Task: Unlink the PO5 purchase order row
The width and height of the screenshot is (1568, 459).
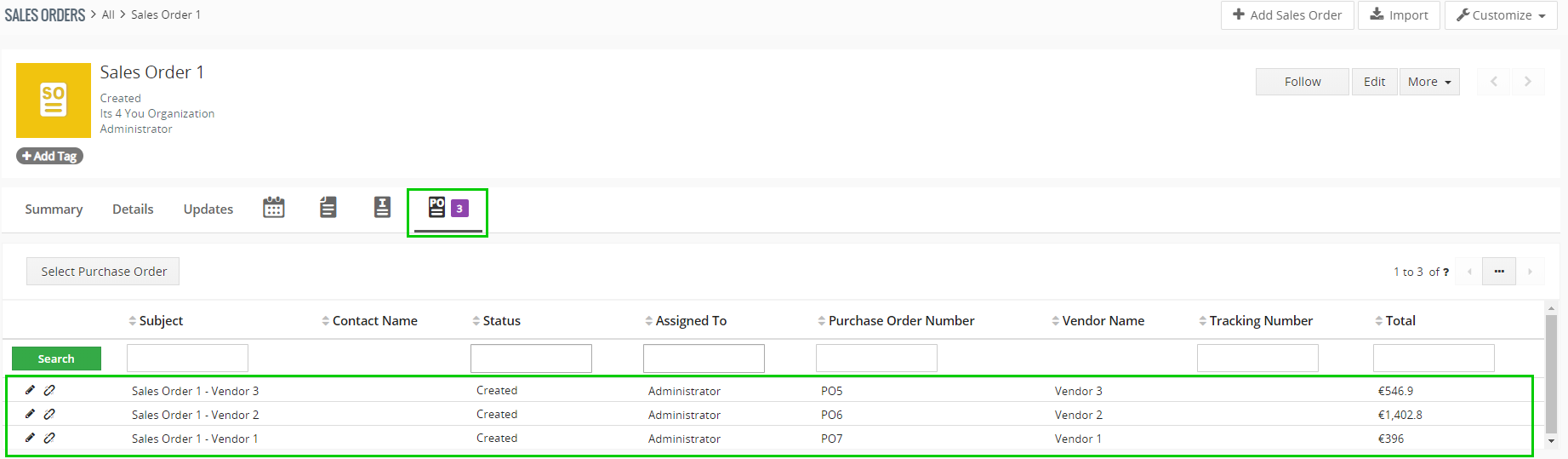Action: tap(49, 391)
